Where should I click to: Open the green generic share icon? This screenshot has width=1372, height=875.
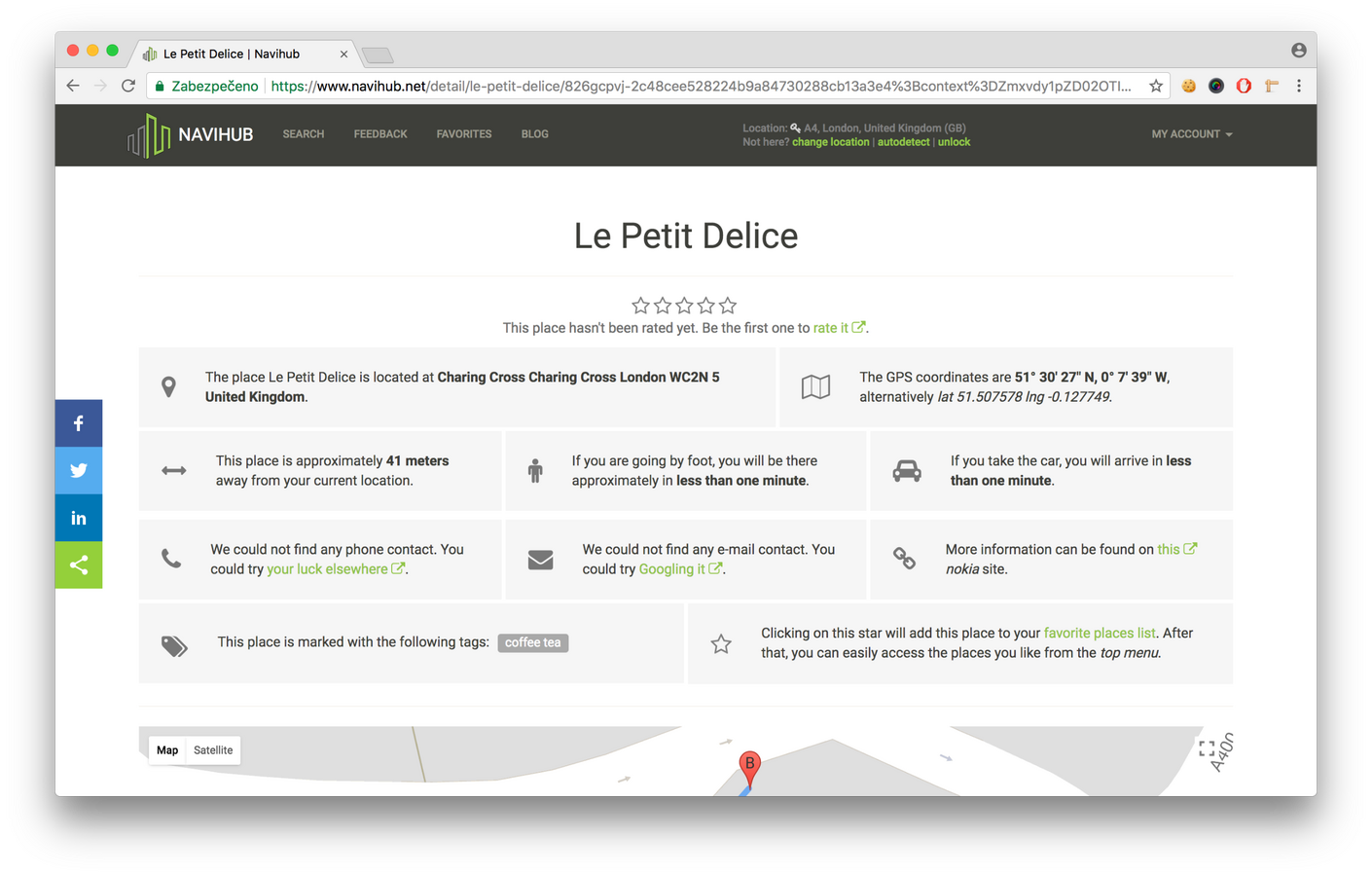[x=79, y=565]
